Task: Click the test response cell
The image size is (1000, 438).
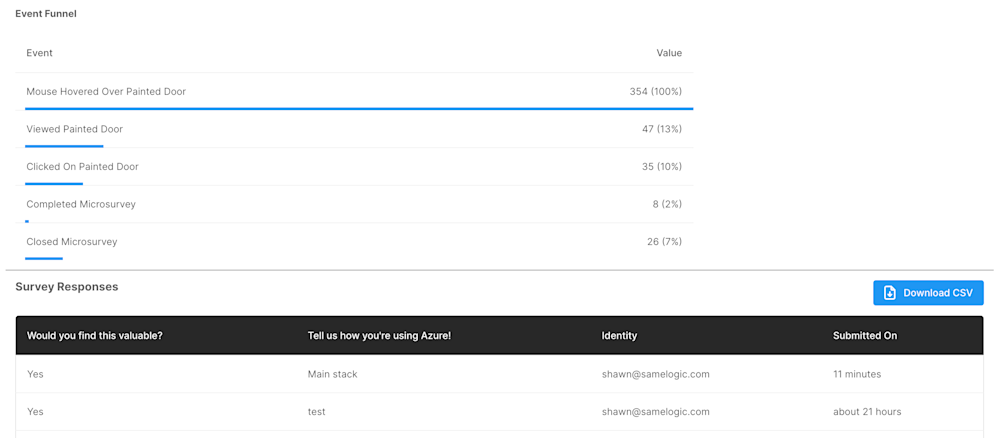Action: [316, 412]
